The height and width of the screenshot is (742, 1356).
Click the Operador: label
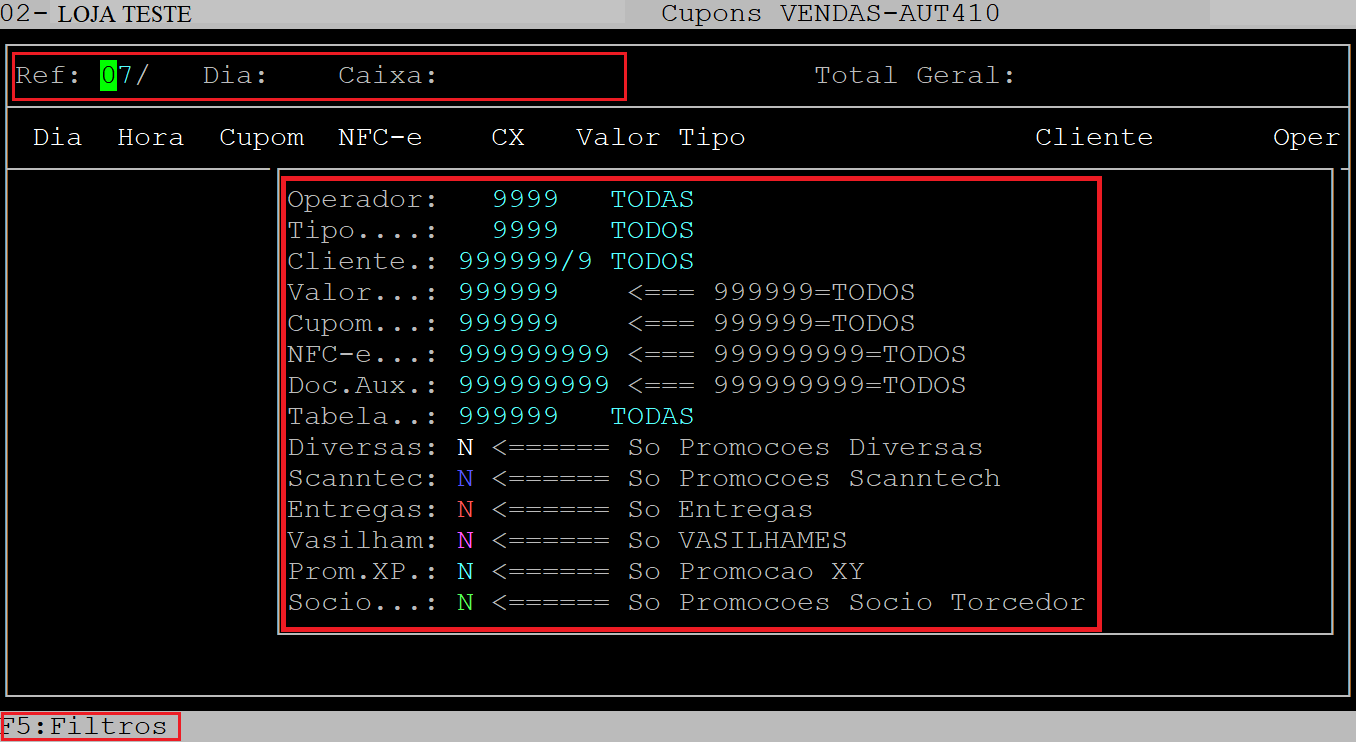tap(363, 199)
